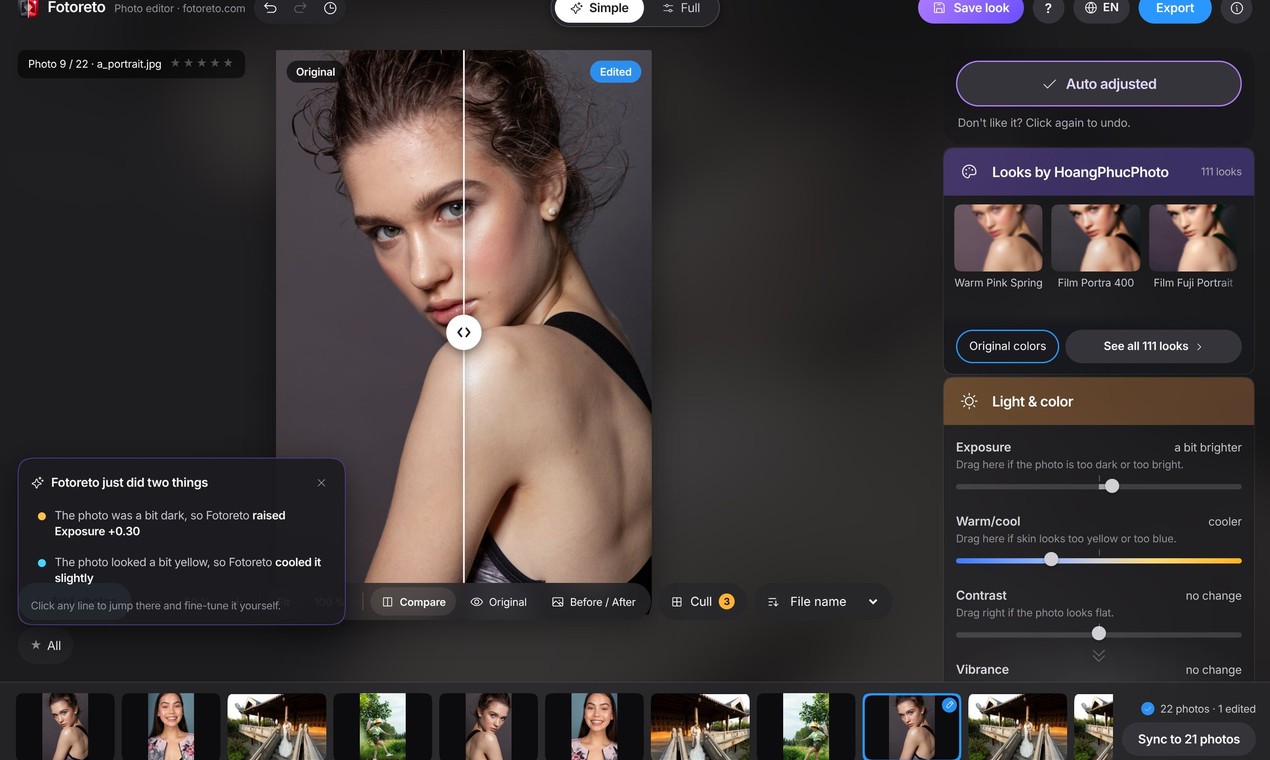Switch to Full mode tab

681,8
